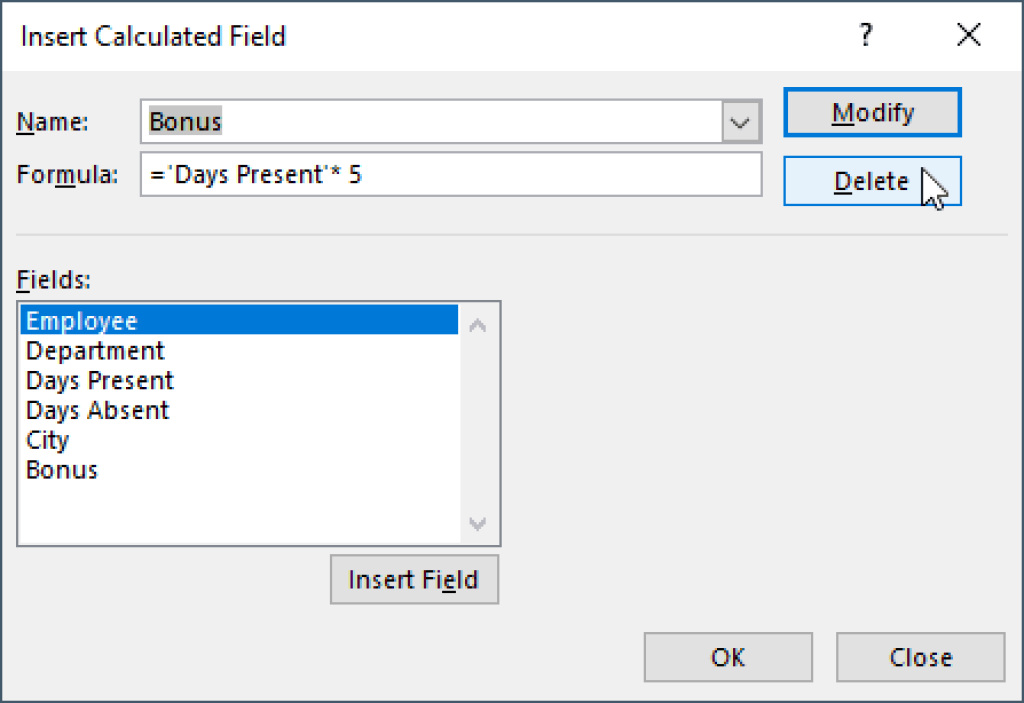This screenshot has width=1024, height=703.
Task: Click the Delete button
Action: tap(871, 181)
